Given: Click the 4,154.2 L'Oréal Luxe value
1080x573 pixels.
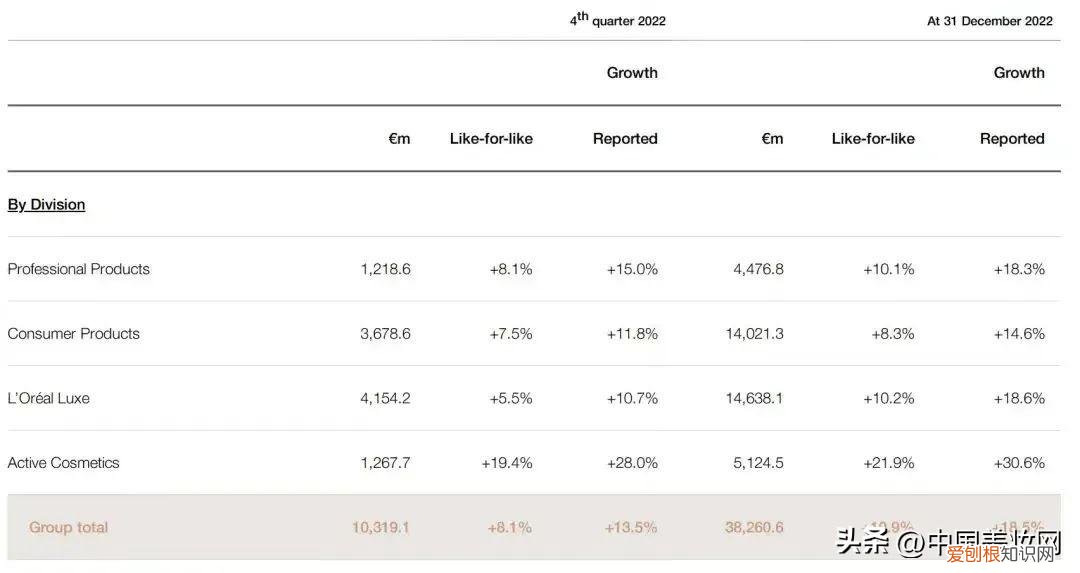Looking at the screenshot, I should point(385,398).
